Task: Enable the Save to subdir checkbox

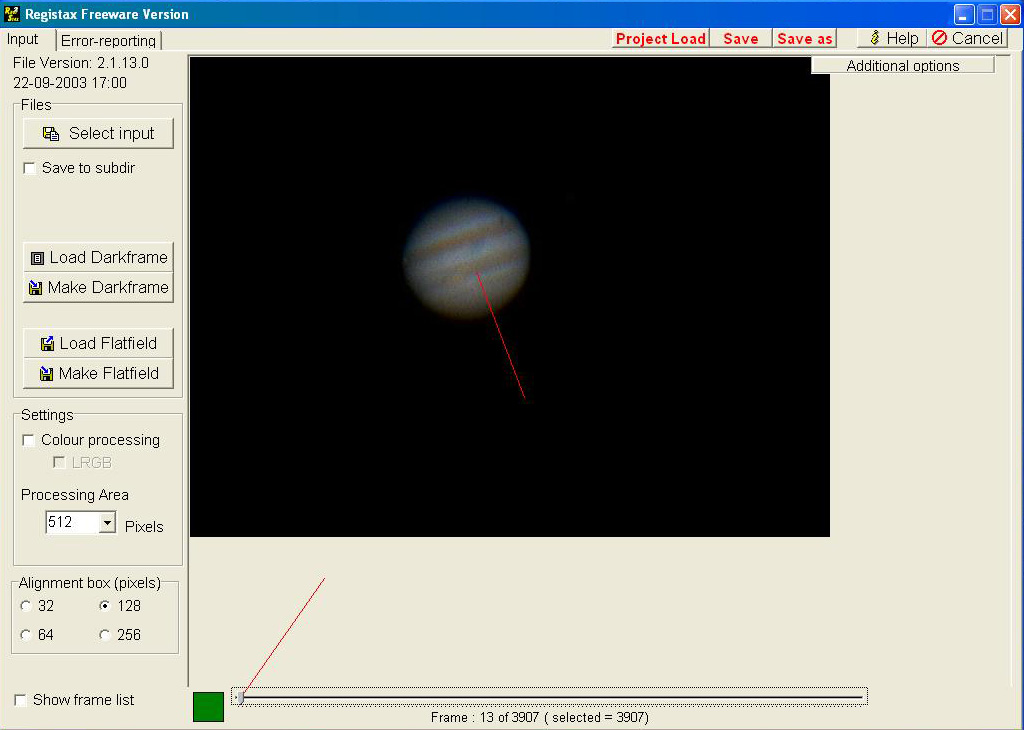Action: [30, 169]
